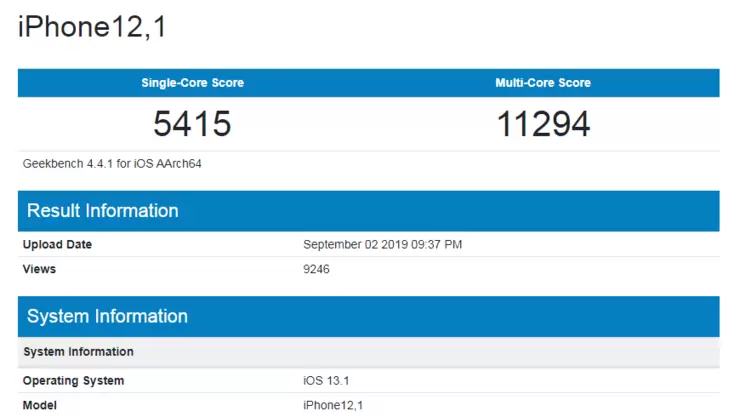The width and height of the screenshot is (740, 417).
Task: Click the Single-Core Score column header
Action: point(193,83)
